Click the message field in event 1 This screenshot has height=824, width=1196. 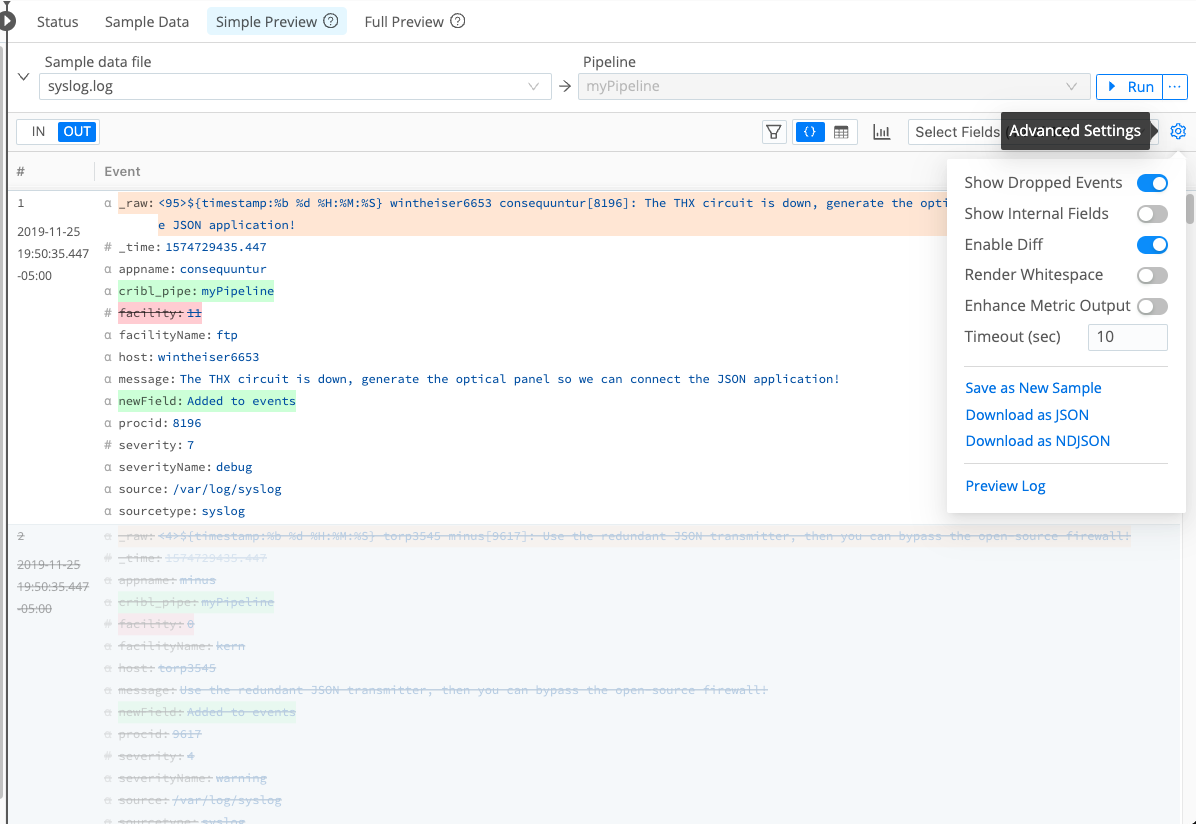pos(479,379)
